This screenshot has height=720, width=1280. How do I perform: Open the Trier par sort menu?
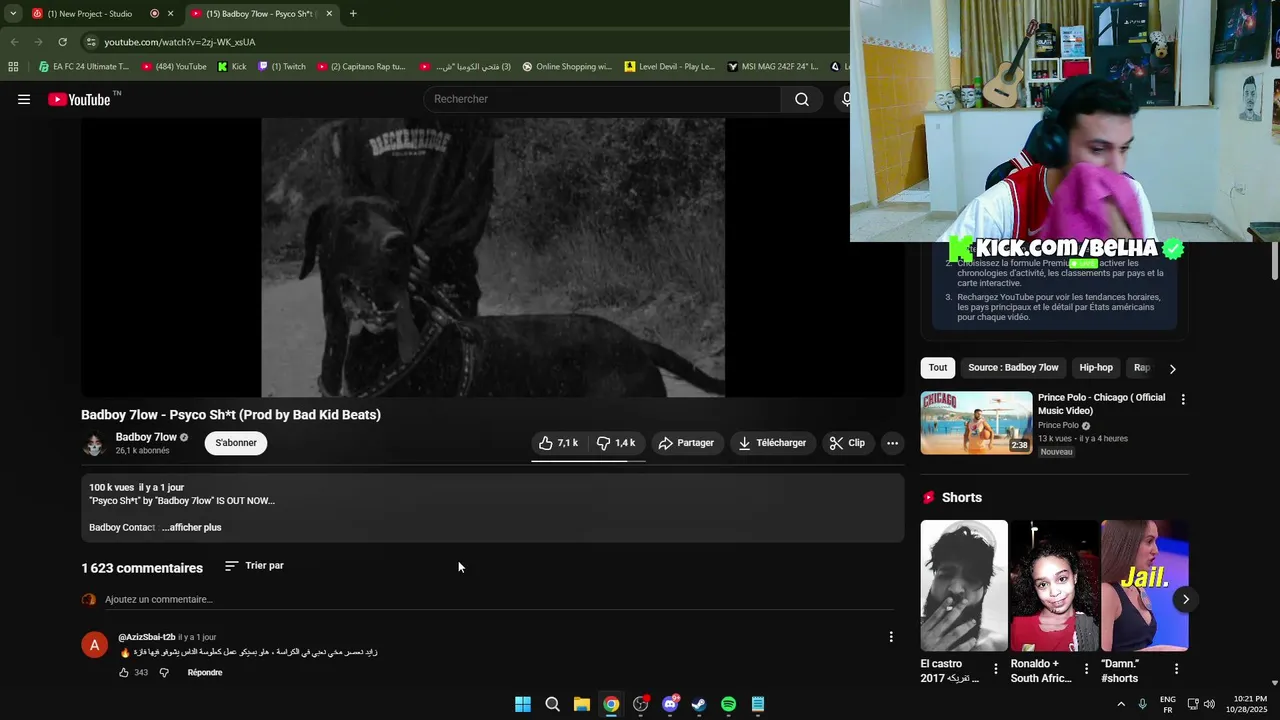255,566
